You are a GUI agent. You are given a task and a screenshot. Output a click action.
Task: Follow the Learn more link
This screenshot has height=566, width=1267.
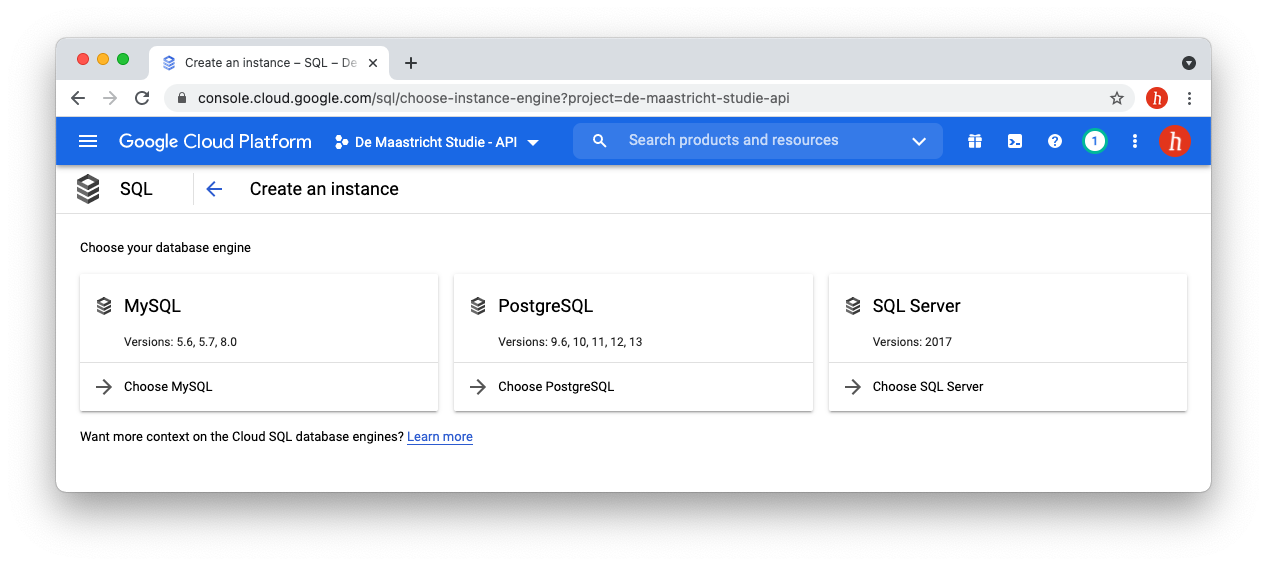pos(439,437)
